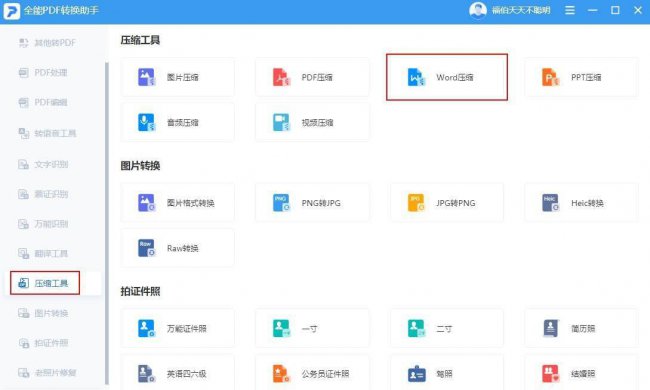Click the sidebar vertical scrollbar
650x390 pixels.
click(107, 224)
